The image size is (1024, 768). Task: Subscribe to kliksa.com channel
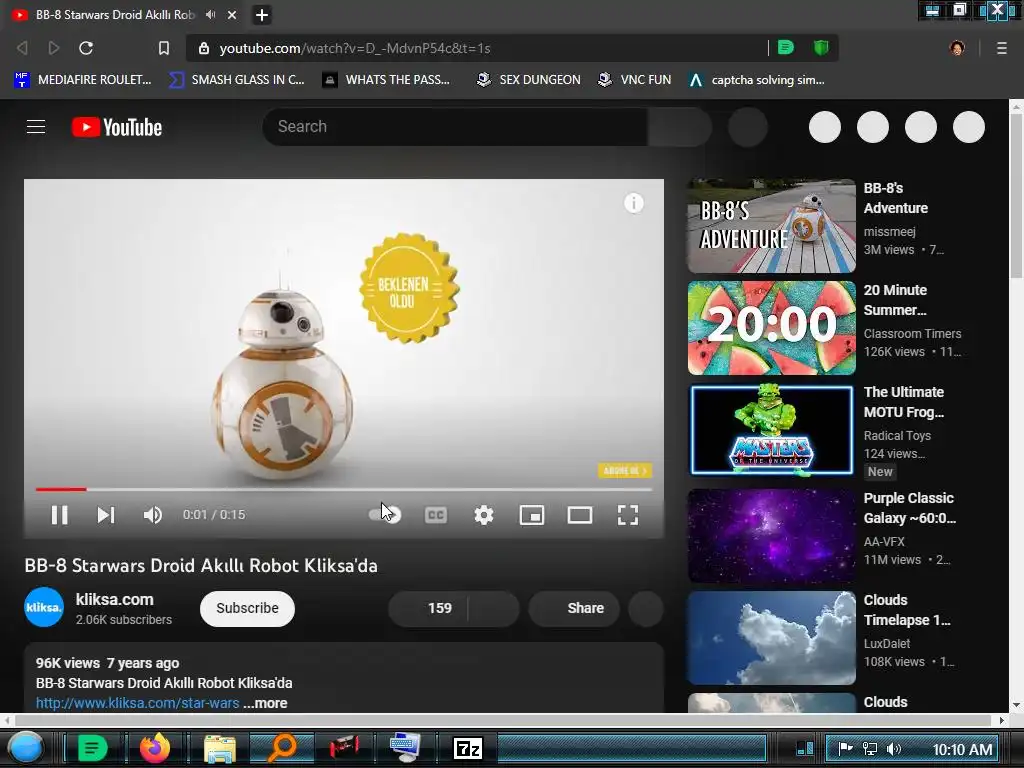coord(248,609)
